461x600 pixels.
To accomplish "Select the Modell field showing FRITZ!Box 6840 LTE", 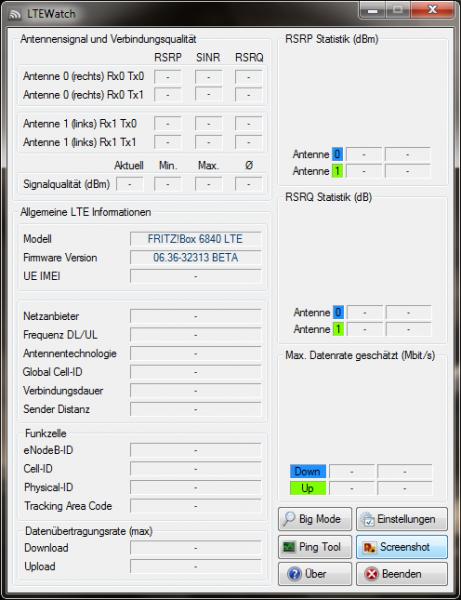I will (195, 239).
